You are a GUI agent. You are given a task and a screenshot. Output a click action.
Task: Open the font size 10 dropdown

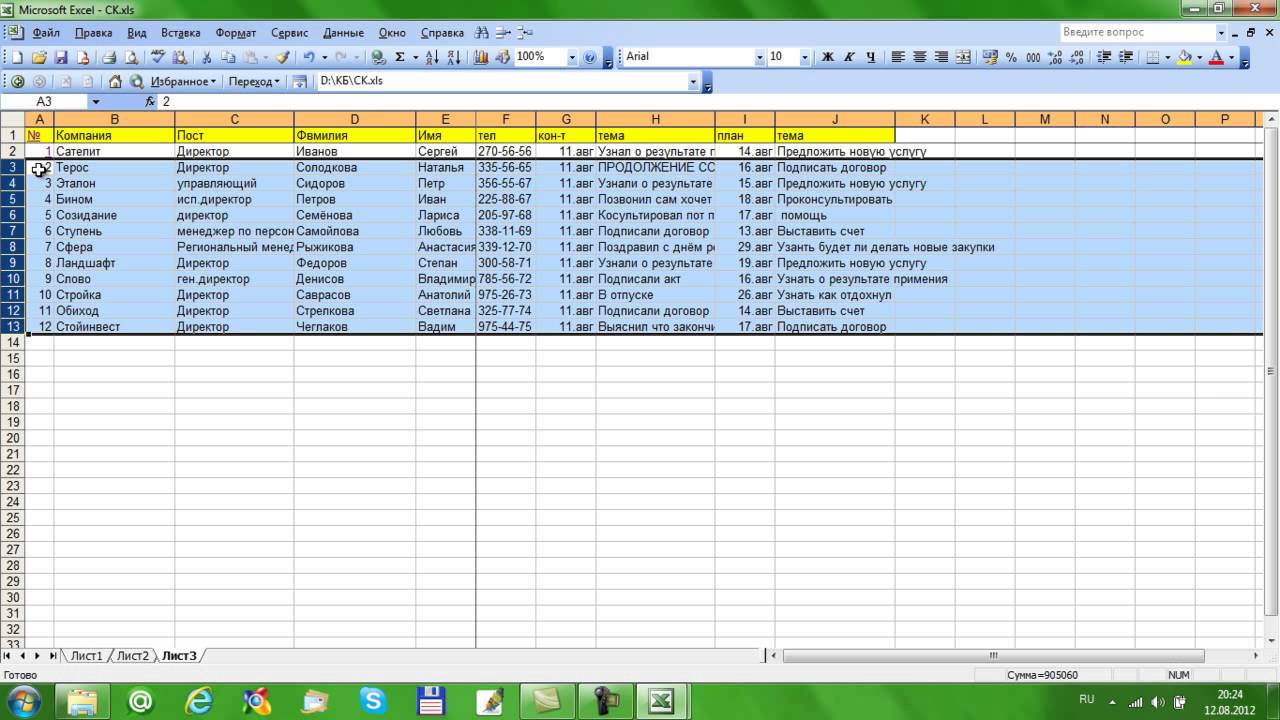[805, 57]
